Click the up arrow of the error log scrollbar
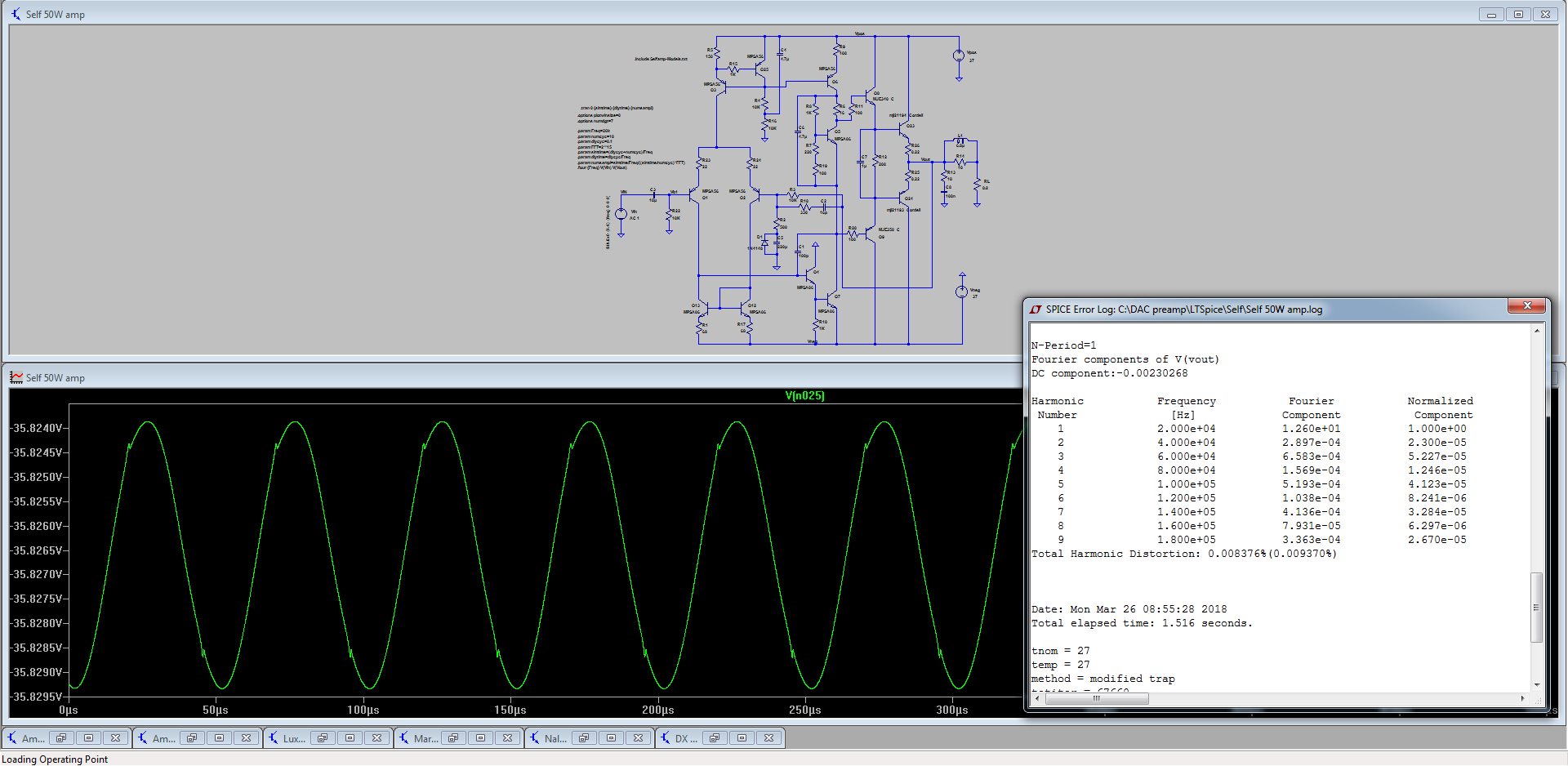The width and height of the screenshot is (1568, 766). (x=1537, y=331)
